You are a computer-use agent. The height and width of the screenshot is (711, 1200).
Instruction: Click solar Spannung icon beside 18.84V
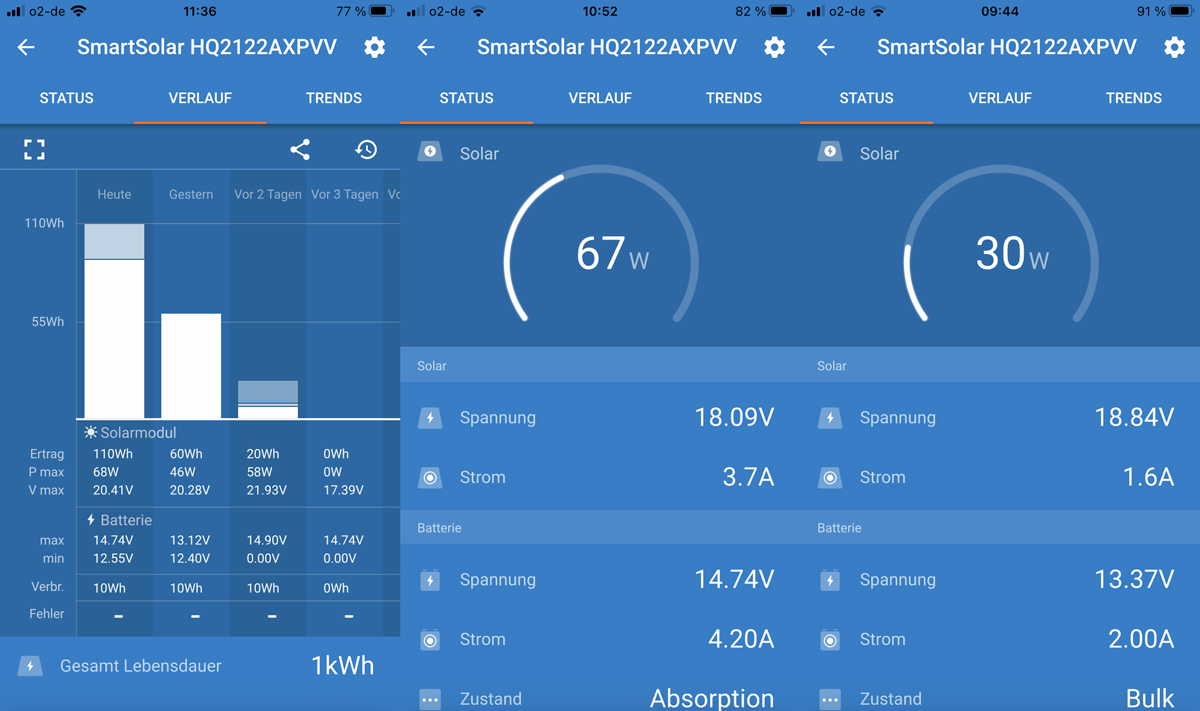830,418
